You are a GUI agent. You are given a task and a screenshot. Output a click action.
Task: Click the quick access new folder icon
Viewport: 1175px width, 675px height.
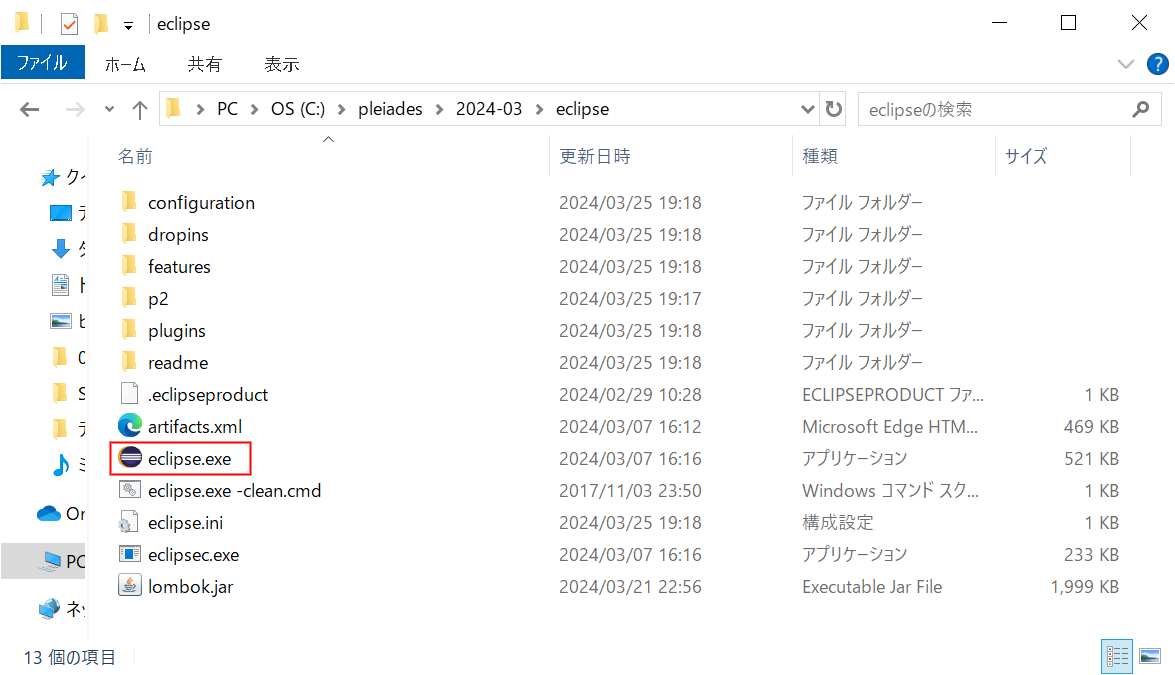tap(100, 24)
